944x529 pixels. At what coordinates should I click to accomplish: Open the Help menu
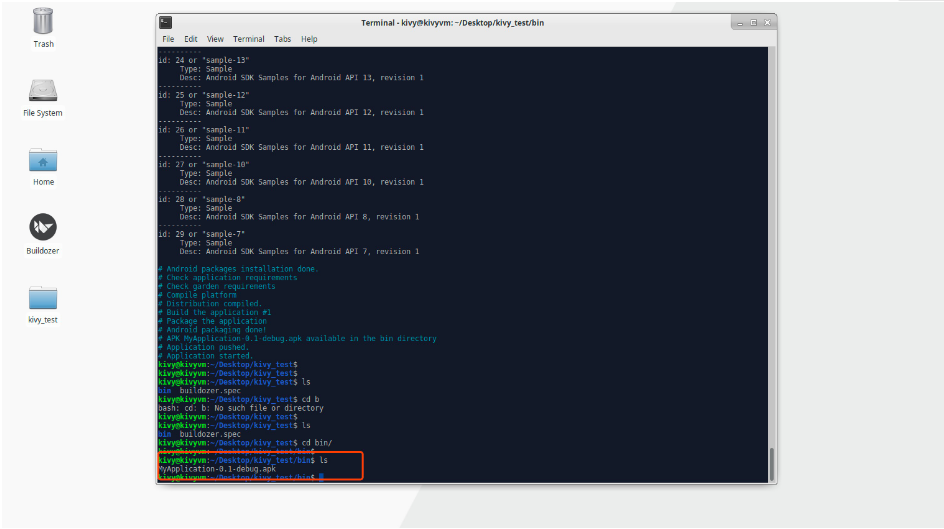[309, 39]
